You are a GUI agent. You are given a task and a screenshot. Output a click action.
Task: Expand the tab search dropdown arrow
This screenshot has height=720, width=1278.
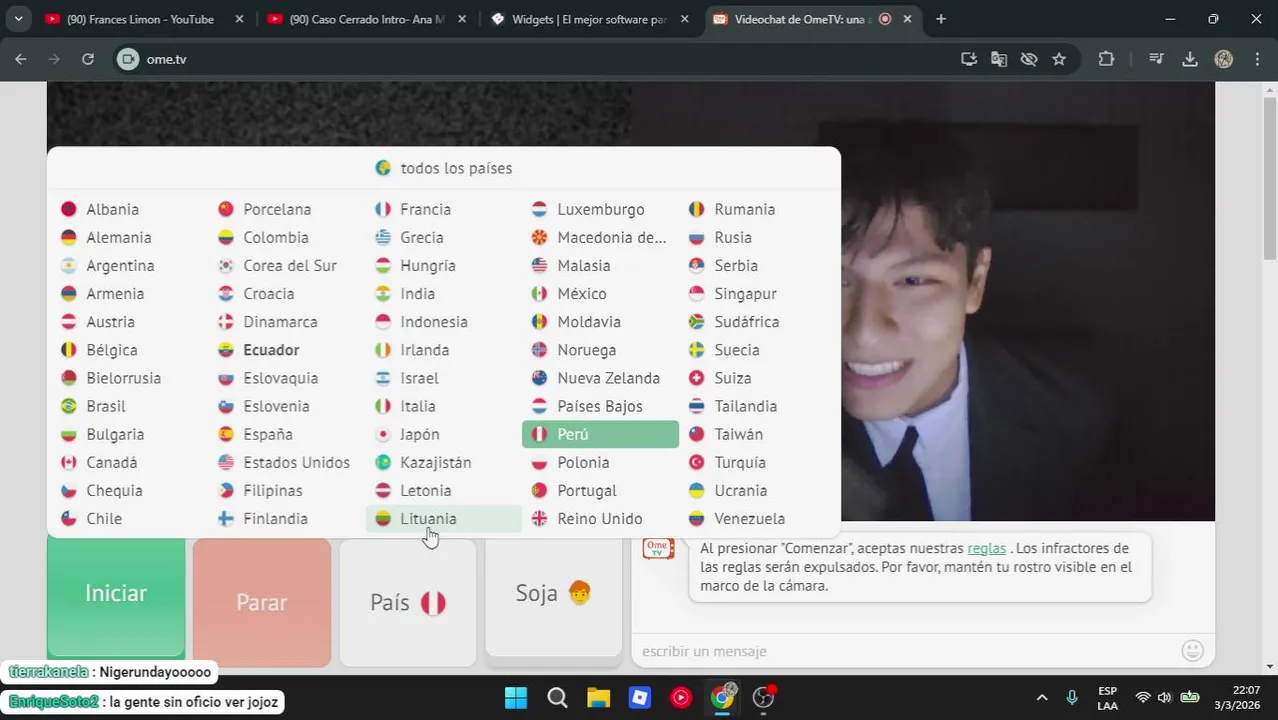click(x=17, y=19)
